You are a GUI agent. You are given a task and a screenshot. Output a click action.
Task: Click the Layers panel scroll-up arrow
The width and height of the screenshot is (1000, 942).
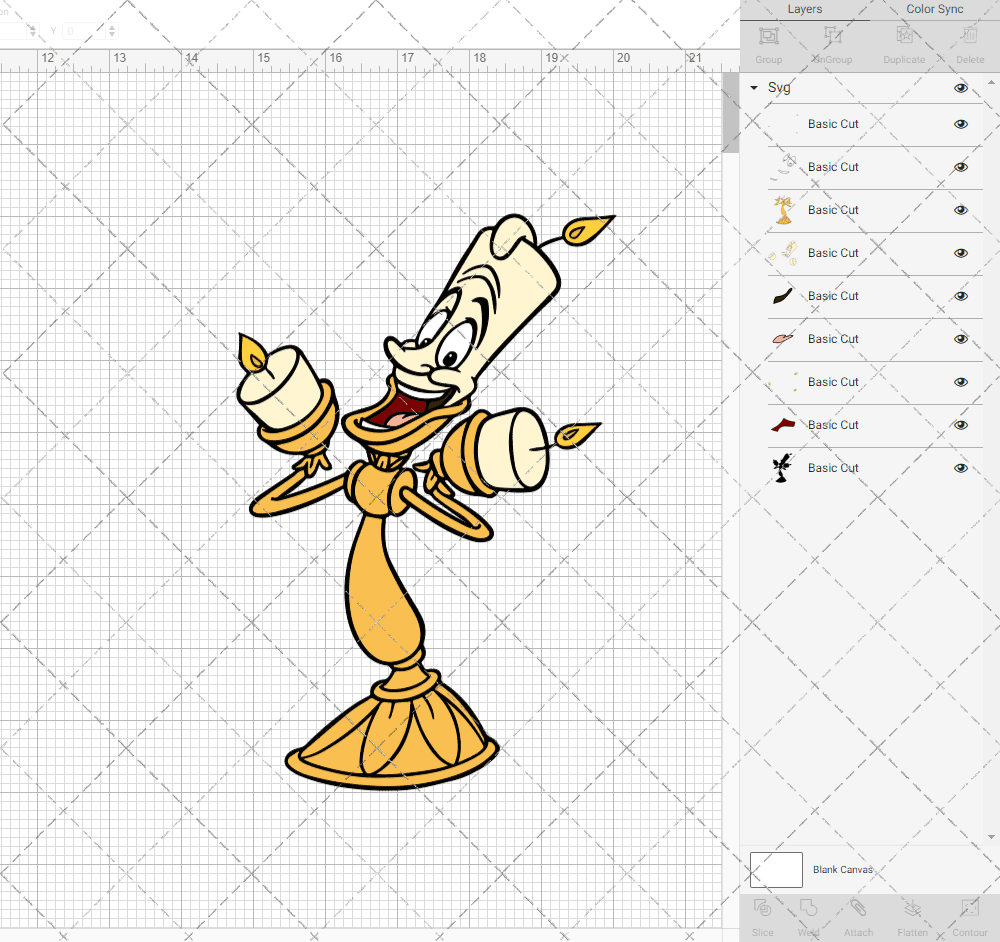coord(990,83)
